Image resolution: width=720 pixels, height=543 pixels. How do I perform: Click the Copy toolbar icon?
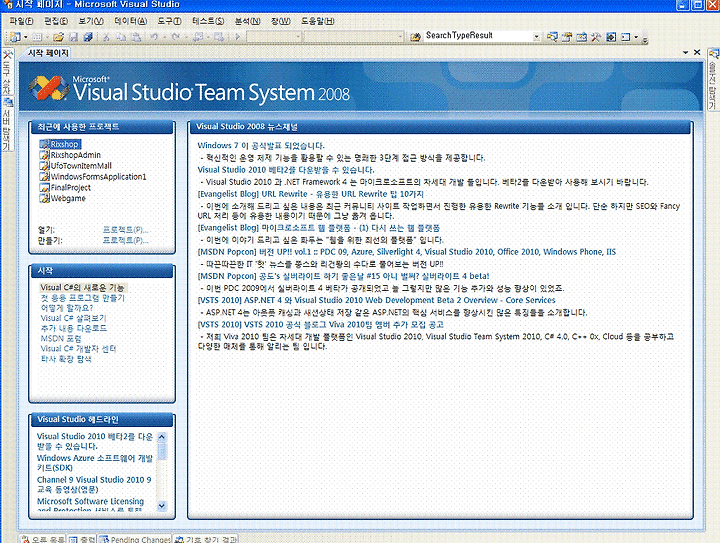(x=121, y=37)
